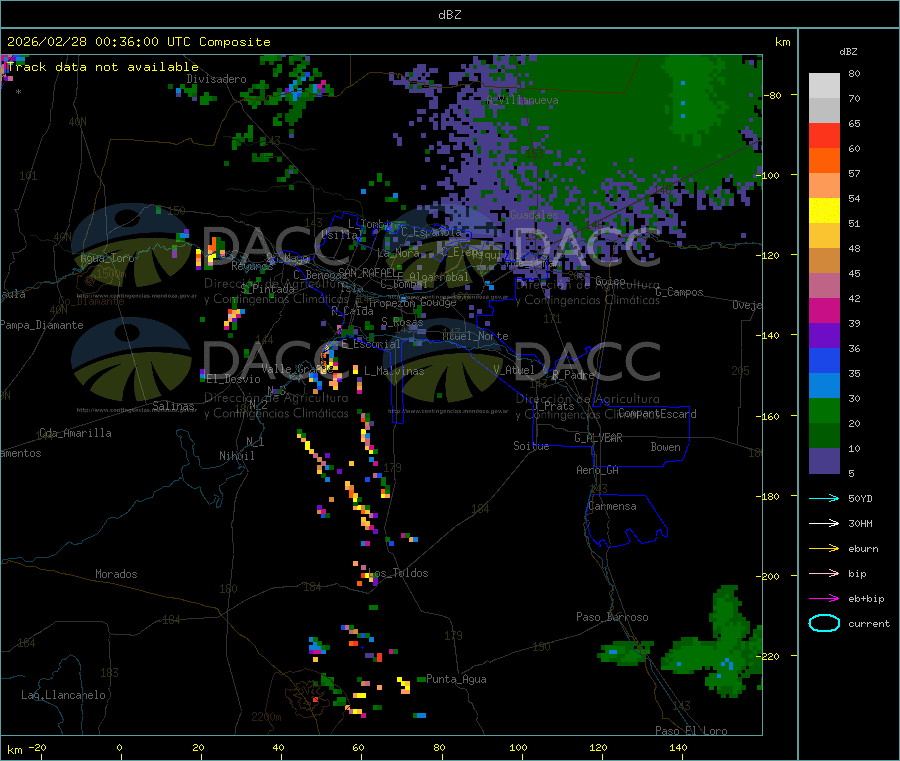Click the 'L_Malvinas' map label
This screenshot has height=761, width=900.
pos(394,371)
